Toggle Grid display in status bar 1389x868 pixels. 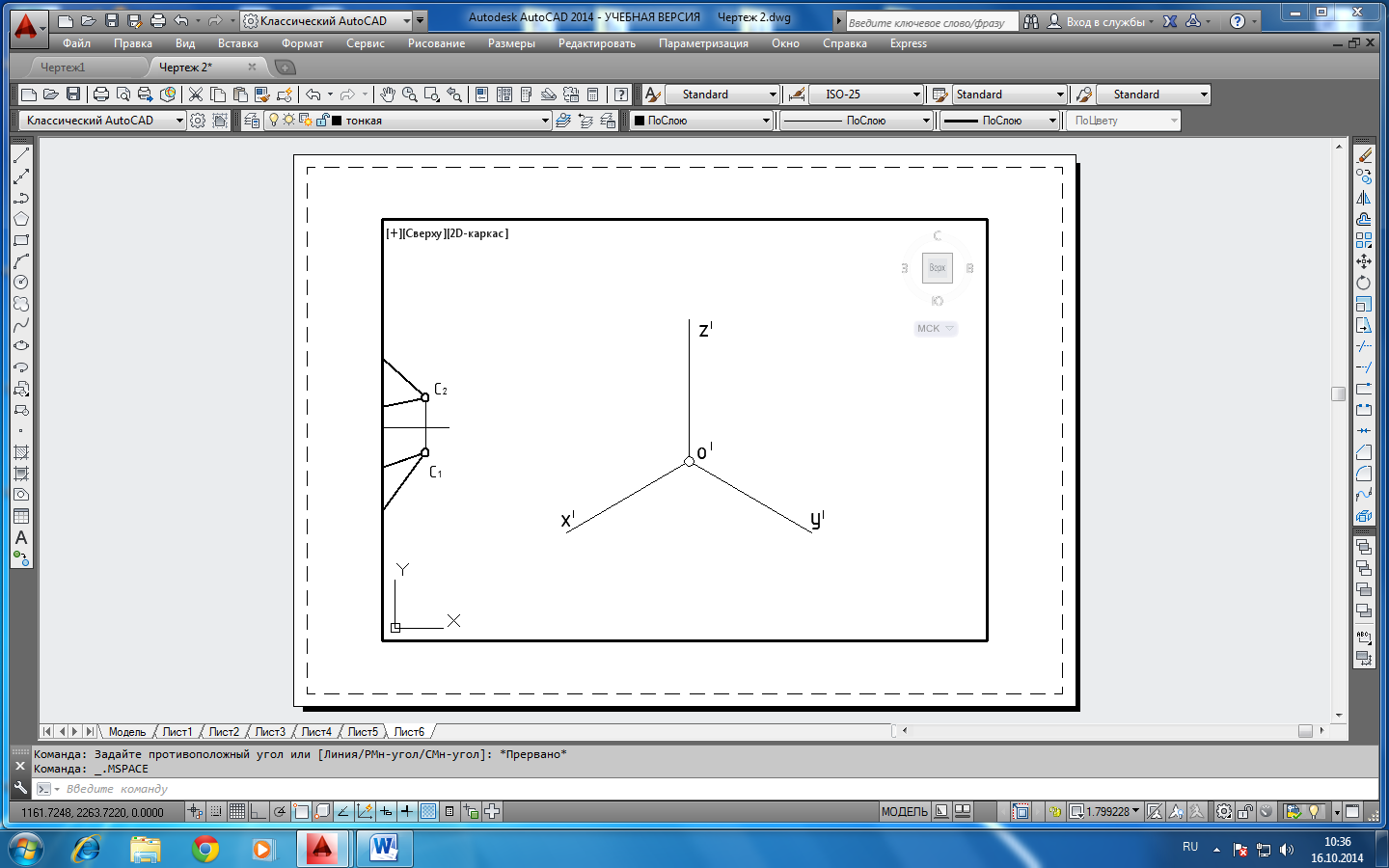[x=237, y=812]
